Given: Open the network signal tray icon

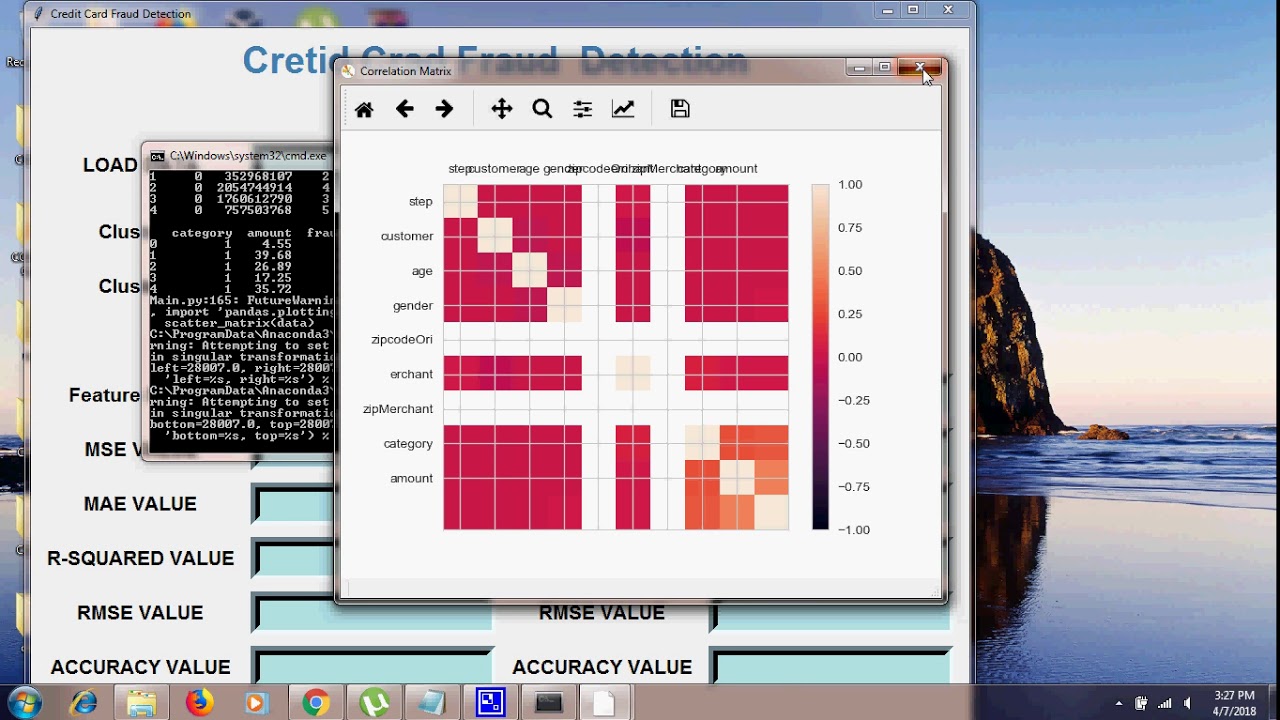Looking at the screenshot, I should pyautogui.click(x=1164, y=704).
